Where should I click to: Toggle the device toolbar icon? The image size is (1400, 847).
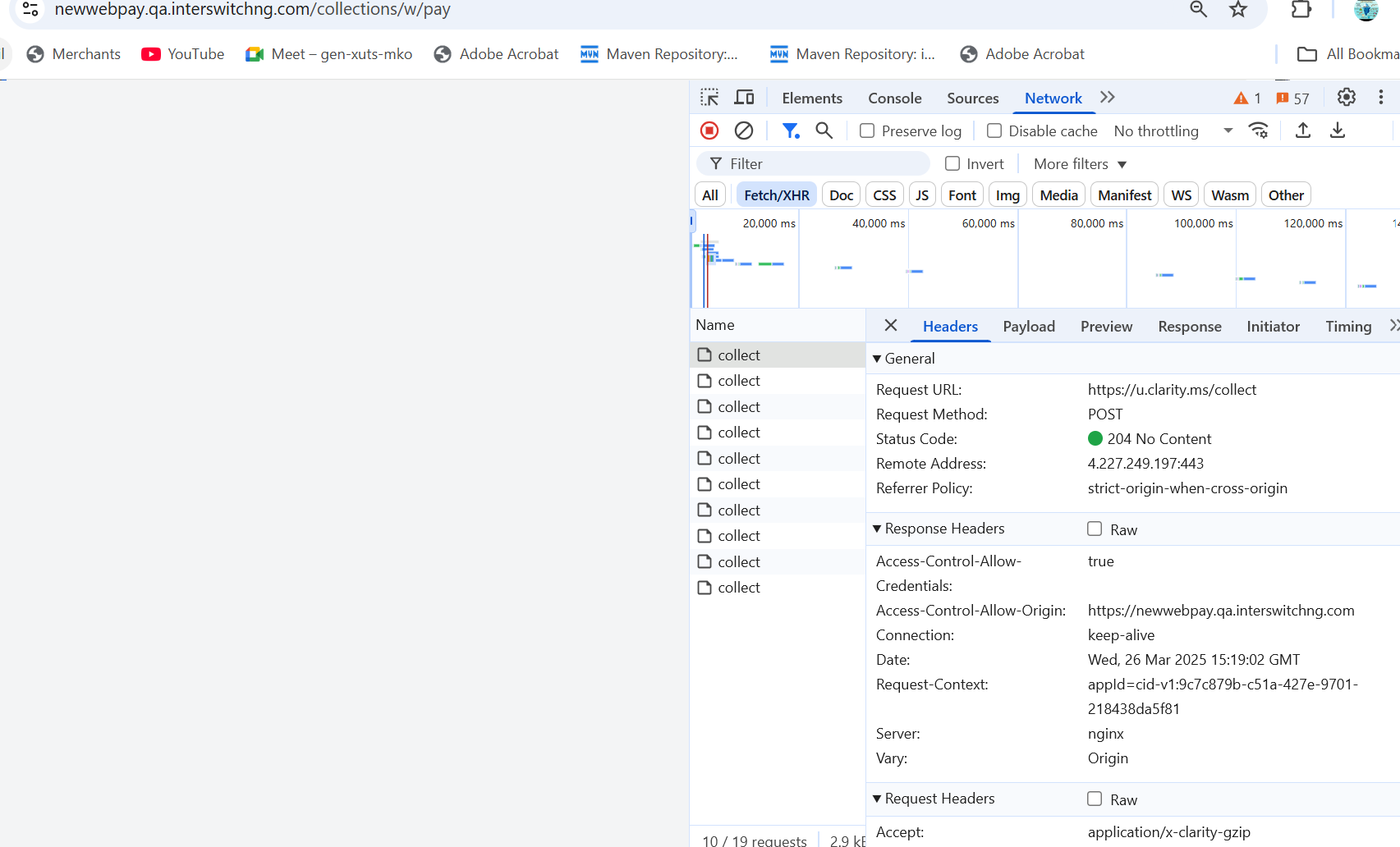pyautogui.click(x=744, y=98)
